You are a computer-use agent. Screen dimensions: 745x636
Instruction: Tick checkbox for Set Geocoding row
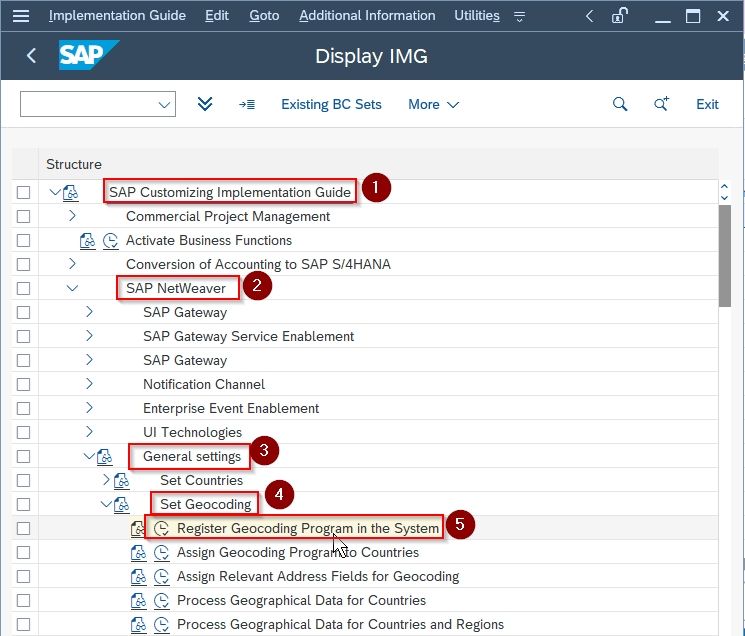[x=23, y=504]
